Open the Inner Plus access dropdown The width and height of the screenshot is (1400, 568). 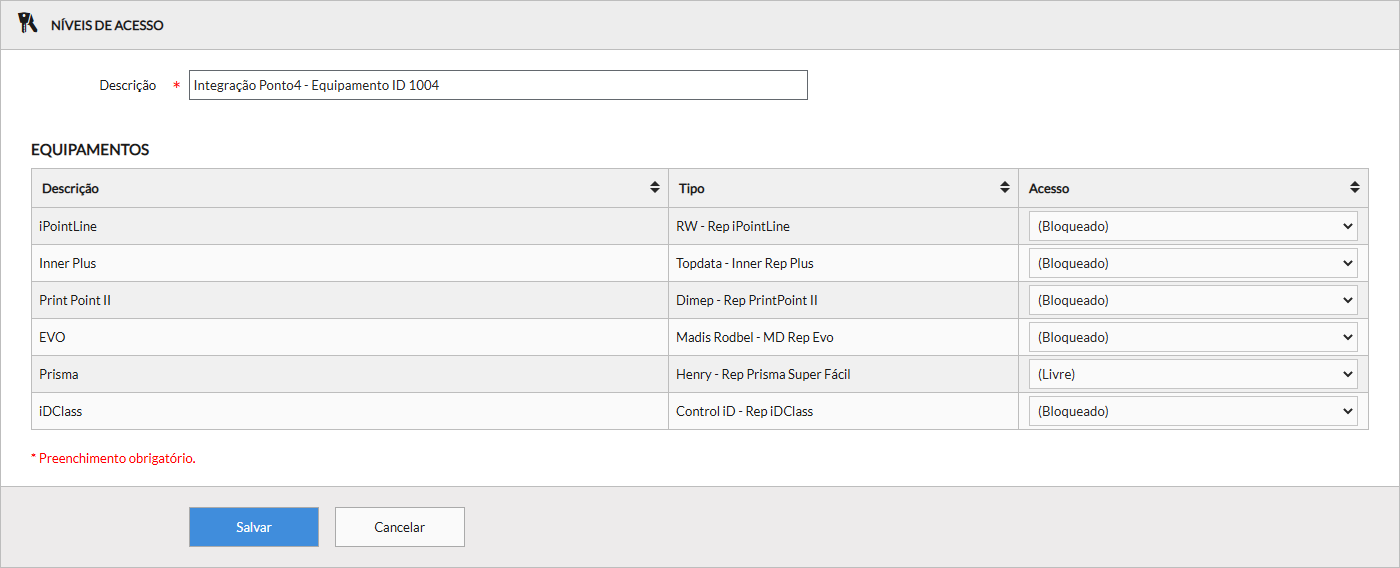(x=1192, y=264)
